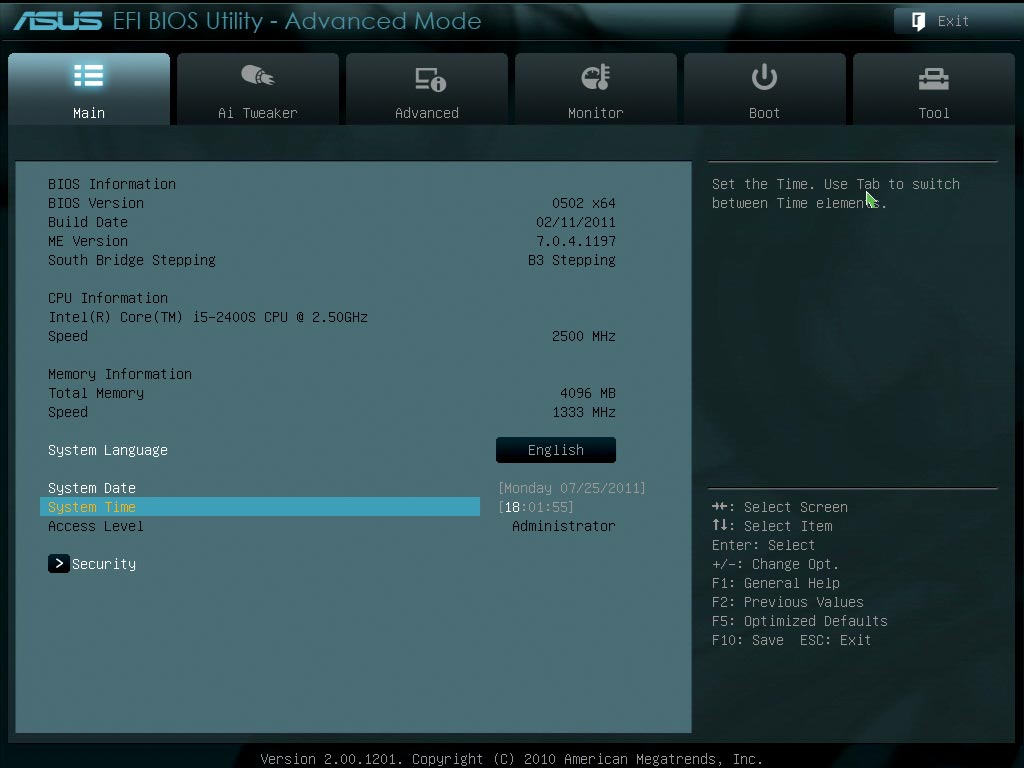Switch to the Boot tab label
Screen dimensions: 1024x768
coord(764,113)
